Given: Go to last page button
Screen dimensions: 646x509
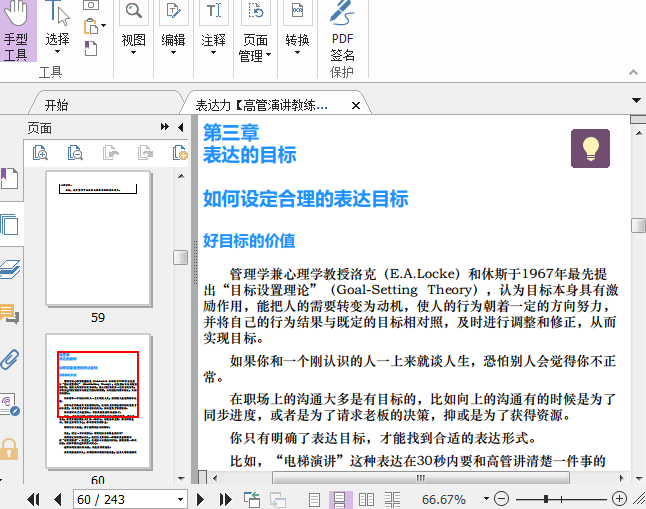Looking at the screenshot, I should tap(225, 500).
